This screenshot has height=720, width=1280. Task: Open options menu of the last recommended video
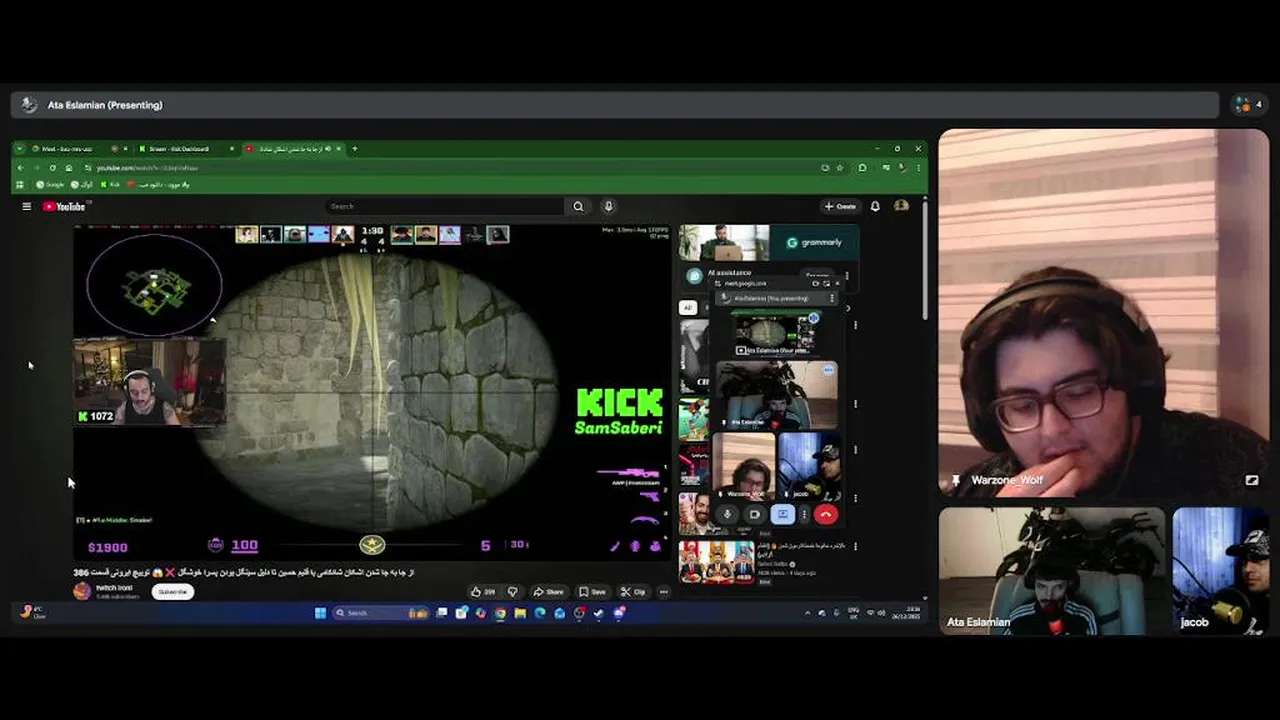855,547
